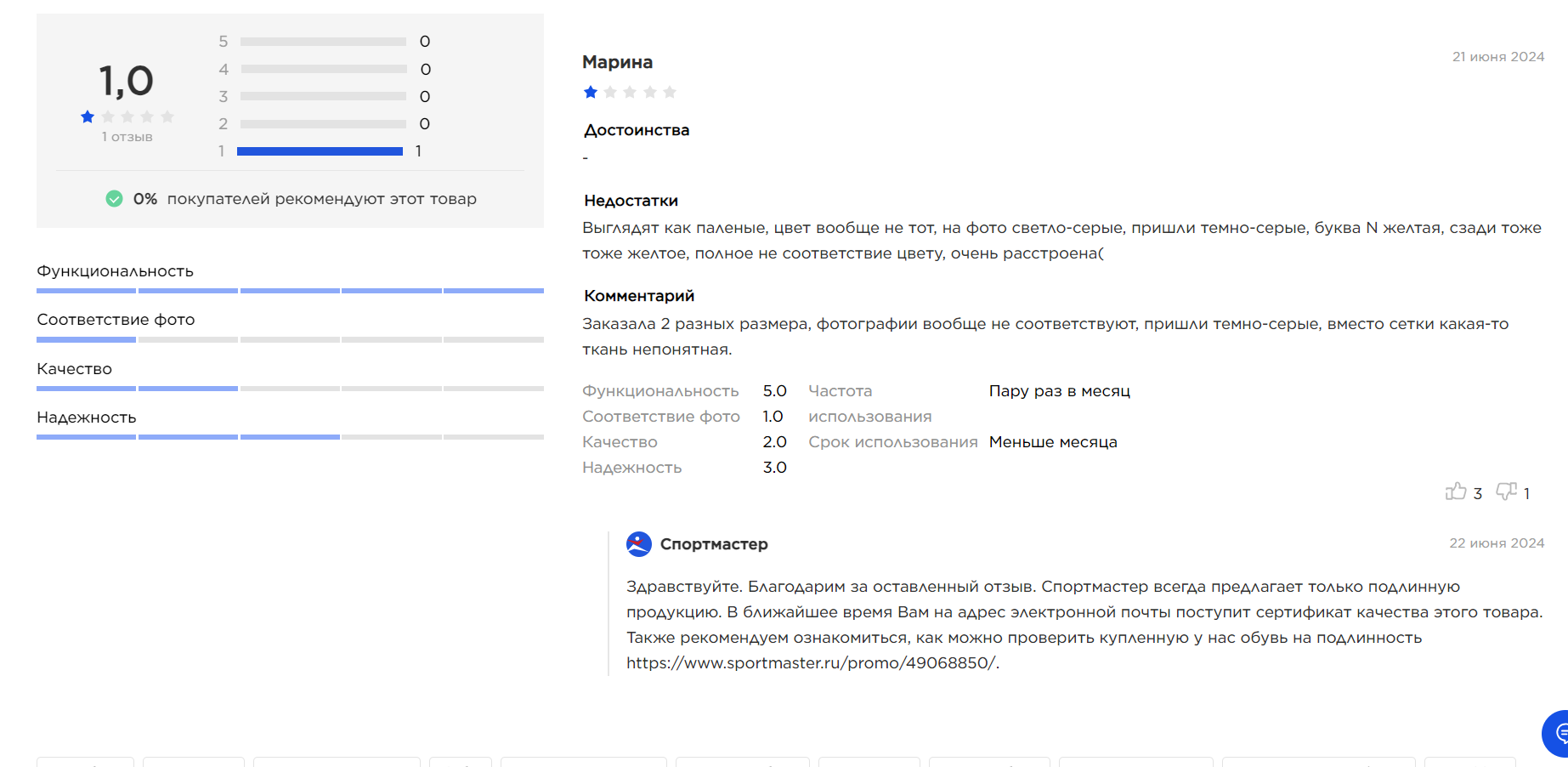
Task: Click the Надежность rating bar
Action: click(x=290, y=437)
